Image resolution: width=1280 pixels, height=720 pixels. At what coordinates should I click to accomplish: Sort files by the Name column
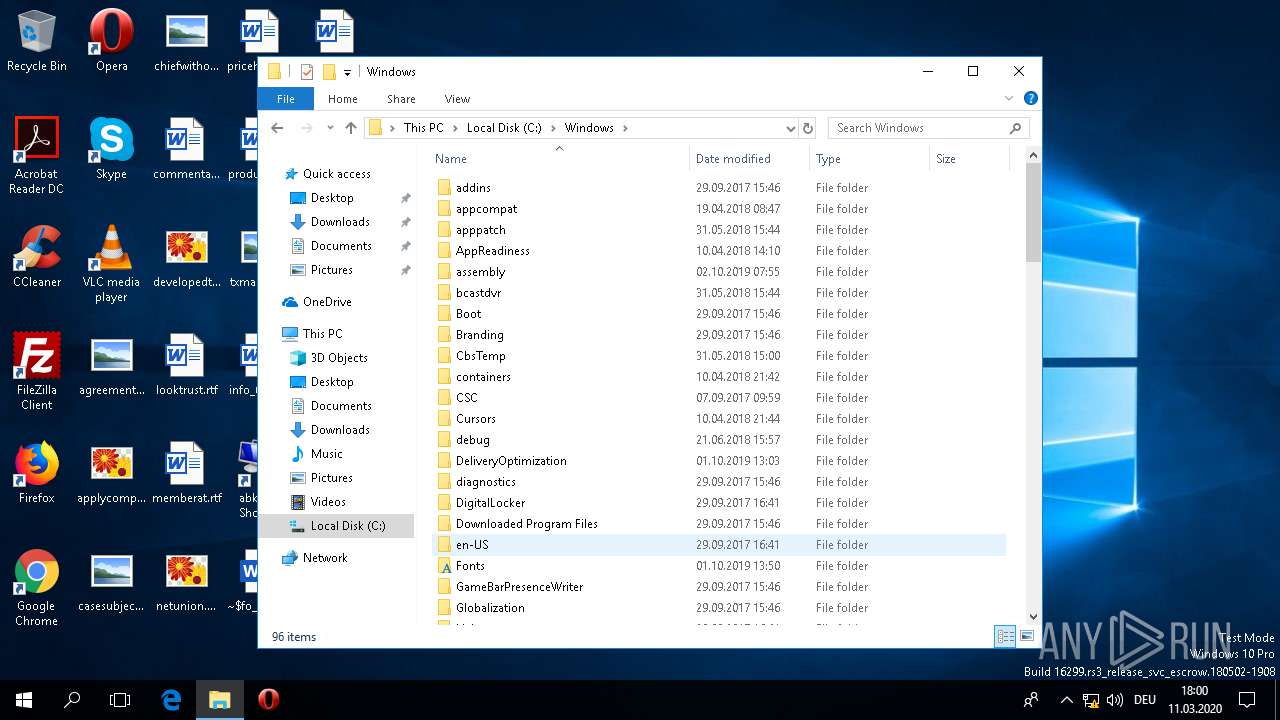[560, 159]
